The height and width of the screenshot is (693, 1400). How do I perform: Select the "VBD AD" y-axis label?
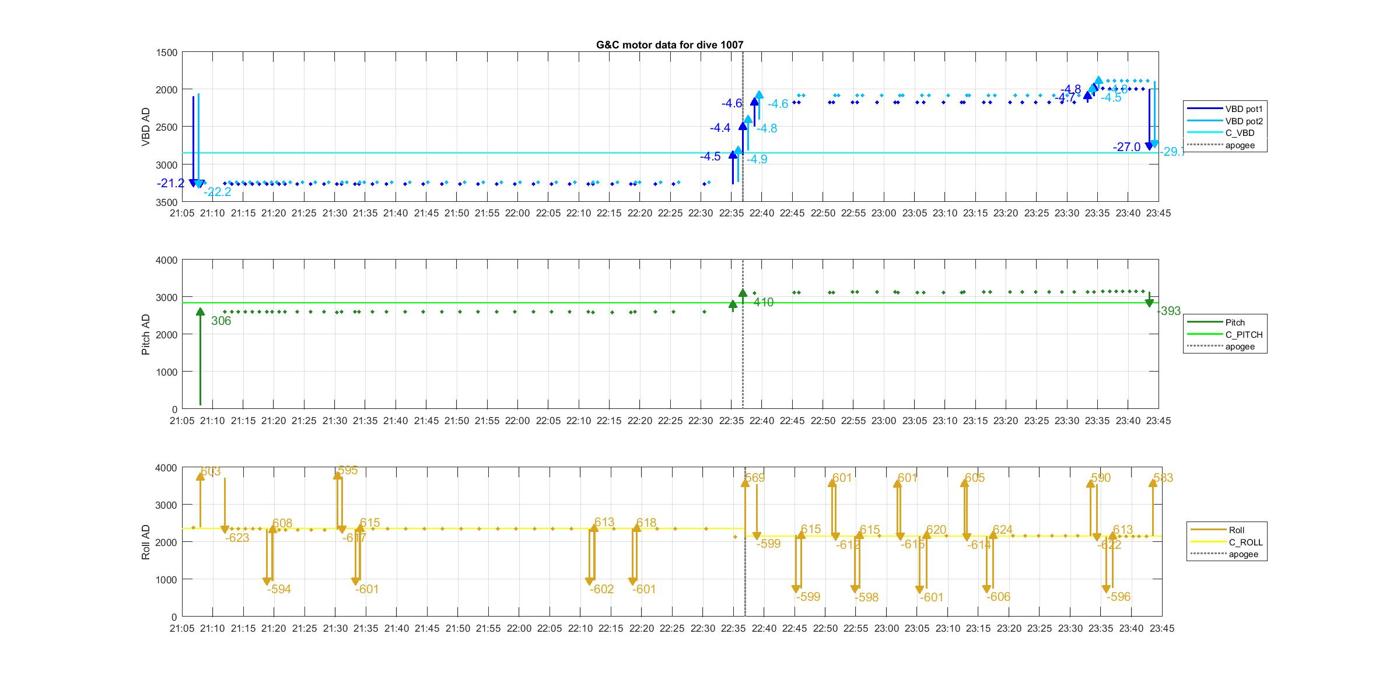click(x=147, y=127)
